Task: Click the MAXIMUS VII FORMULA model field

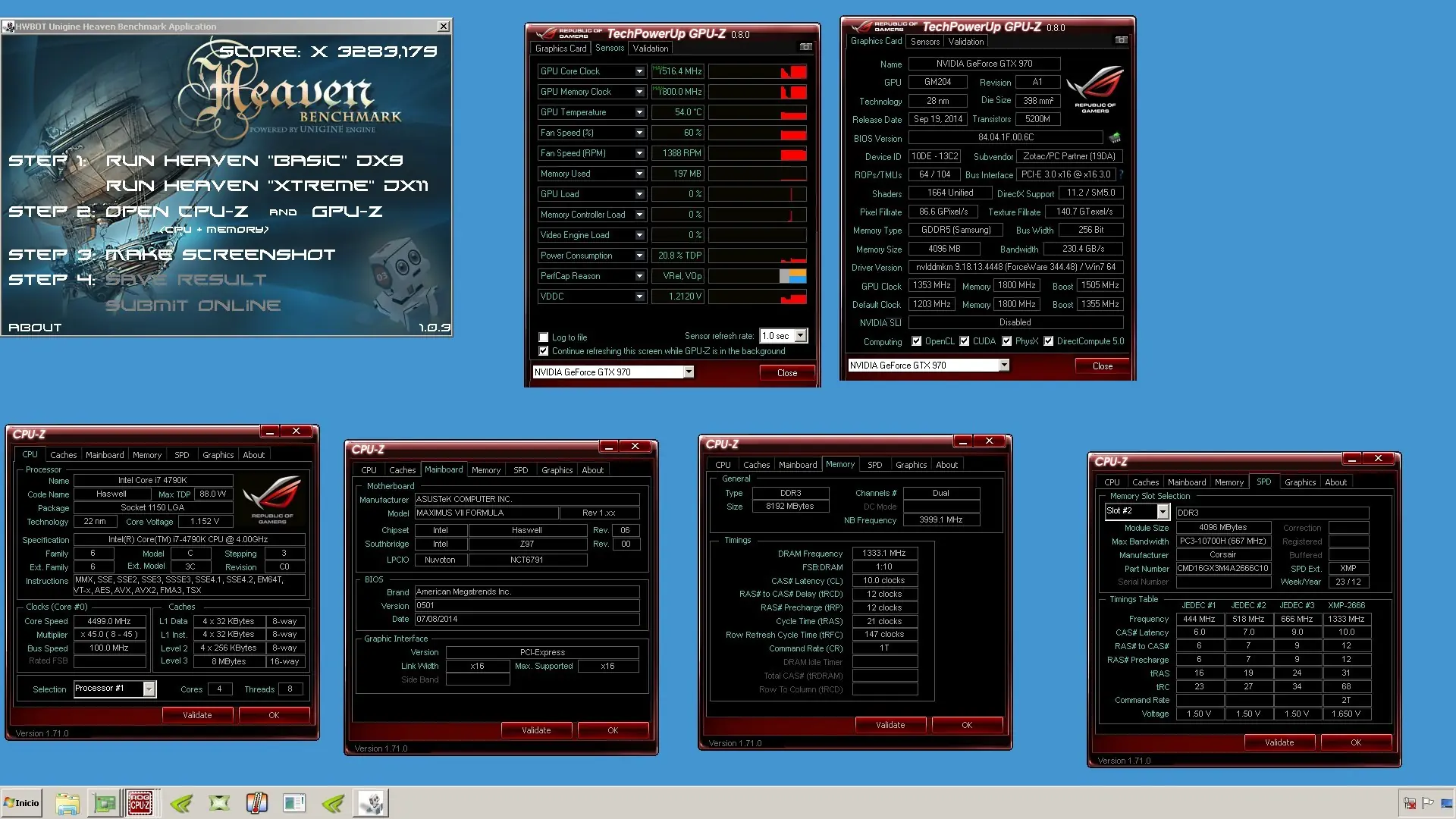Action: point(486,513)
